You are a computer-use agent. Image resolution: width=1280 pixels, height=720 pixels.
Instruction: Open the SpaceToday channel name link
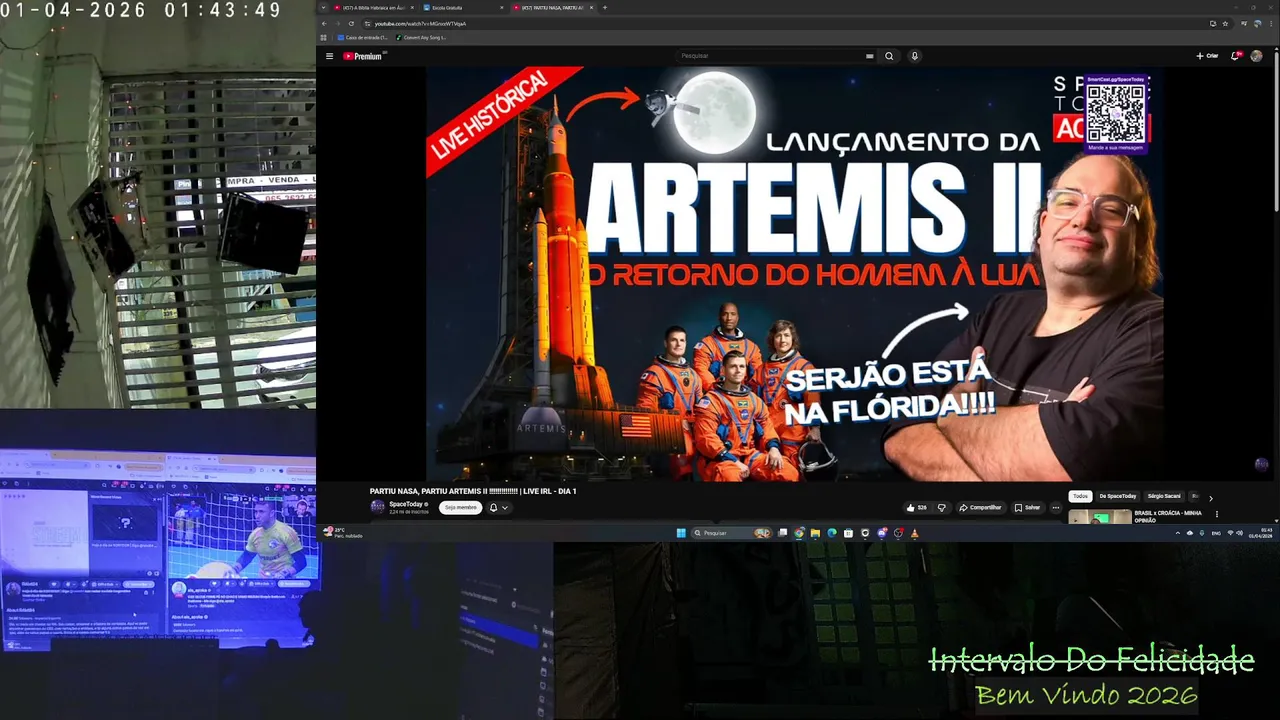(x=405, y=504)
